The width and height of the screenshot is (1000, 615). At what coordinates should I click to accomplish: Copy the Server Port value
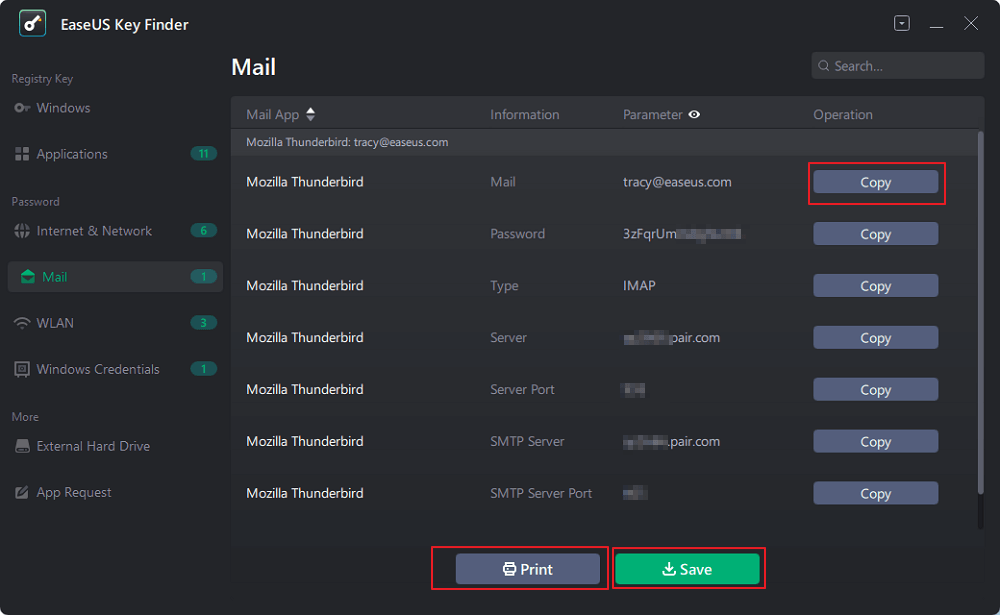tap(875, 390)
